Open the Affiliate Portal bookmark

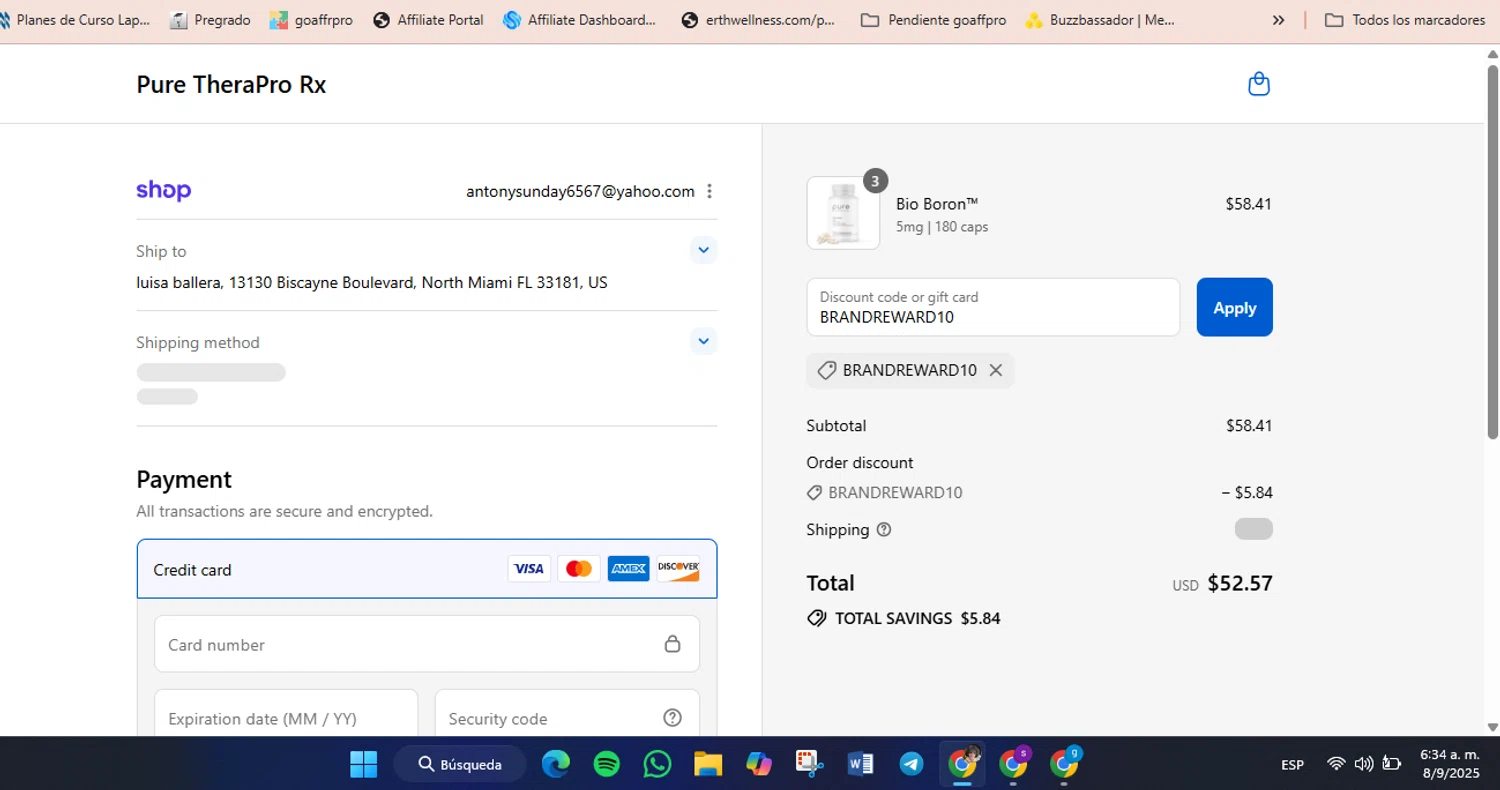pyautogui.click(x=428, y=20)
